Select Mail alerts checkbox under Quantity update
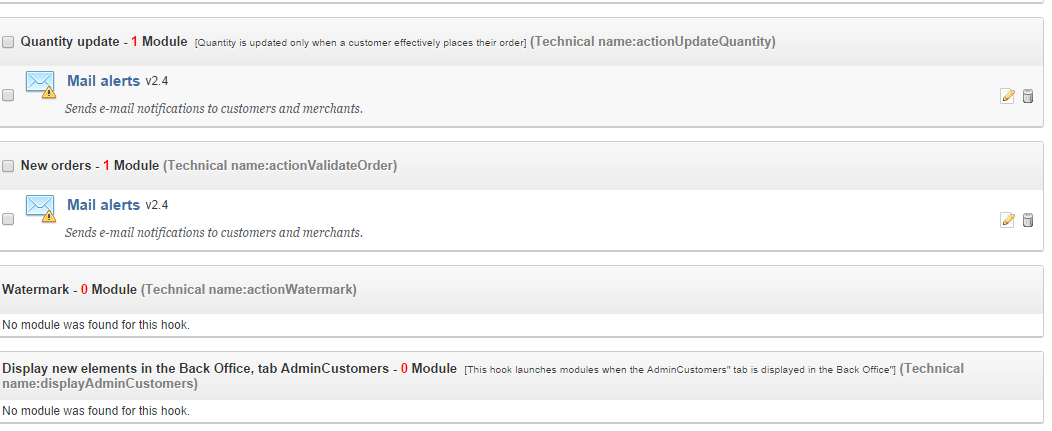 coord(8,96)
